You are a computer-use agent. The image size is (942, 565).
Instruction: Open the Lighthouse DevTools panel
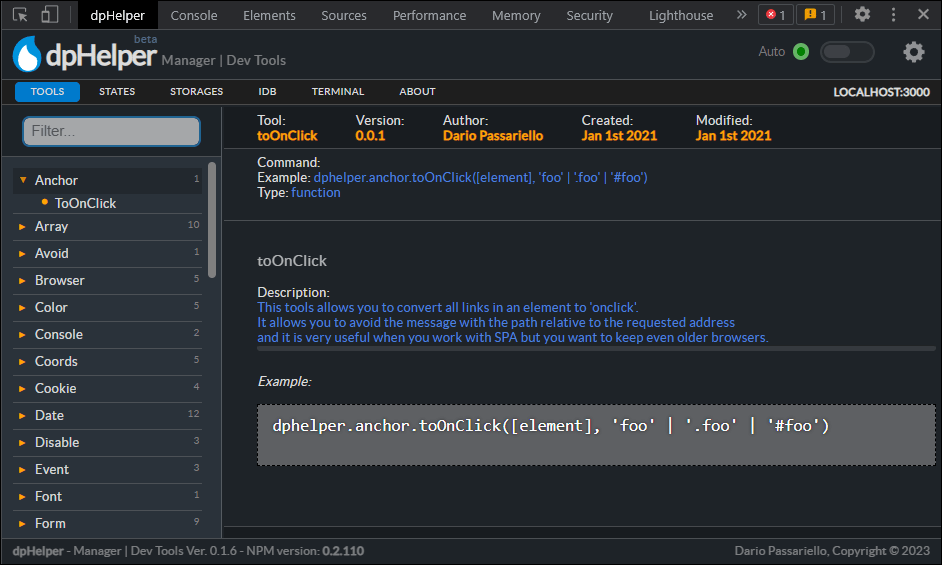pyautogui.click(x=681, y=16)
